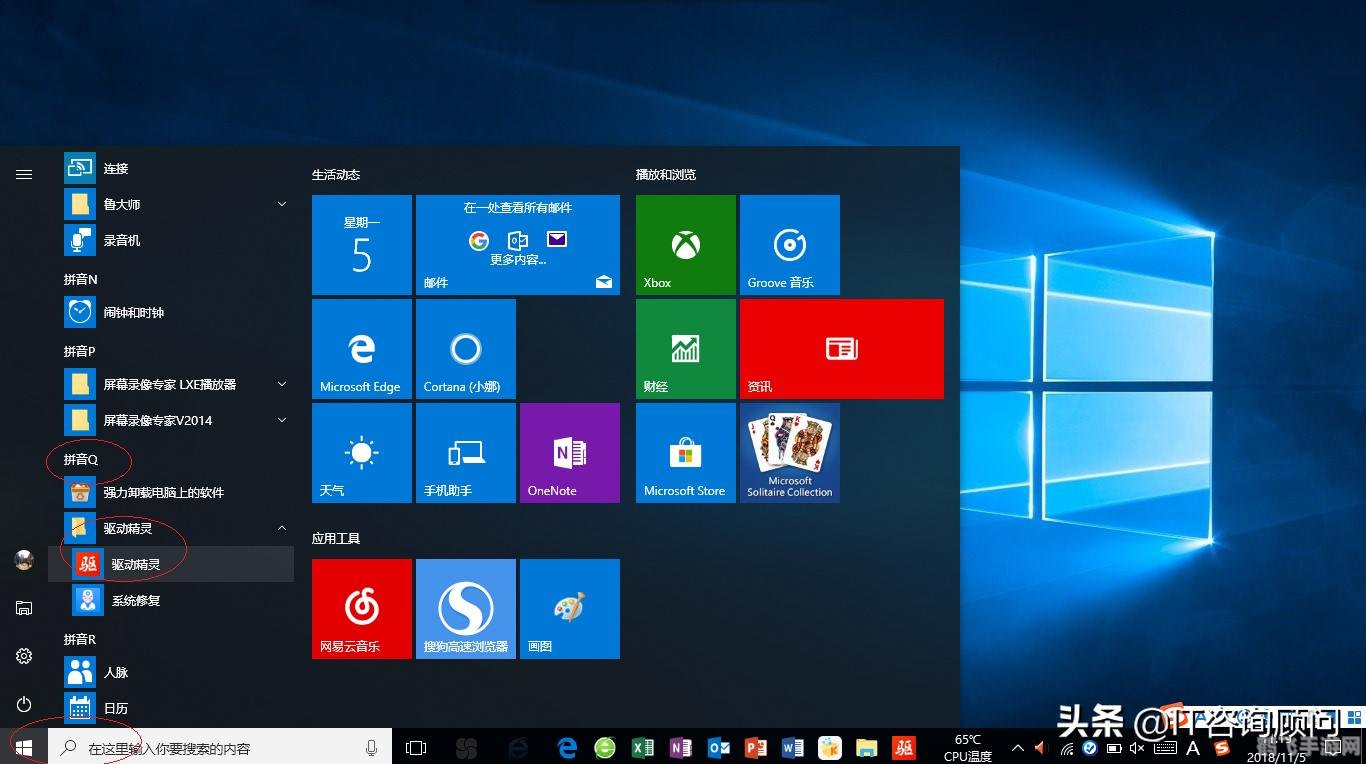Click the bright Edge taskbar icon
1366x764 pixels.
coord(568,747)
